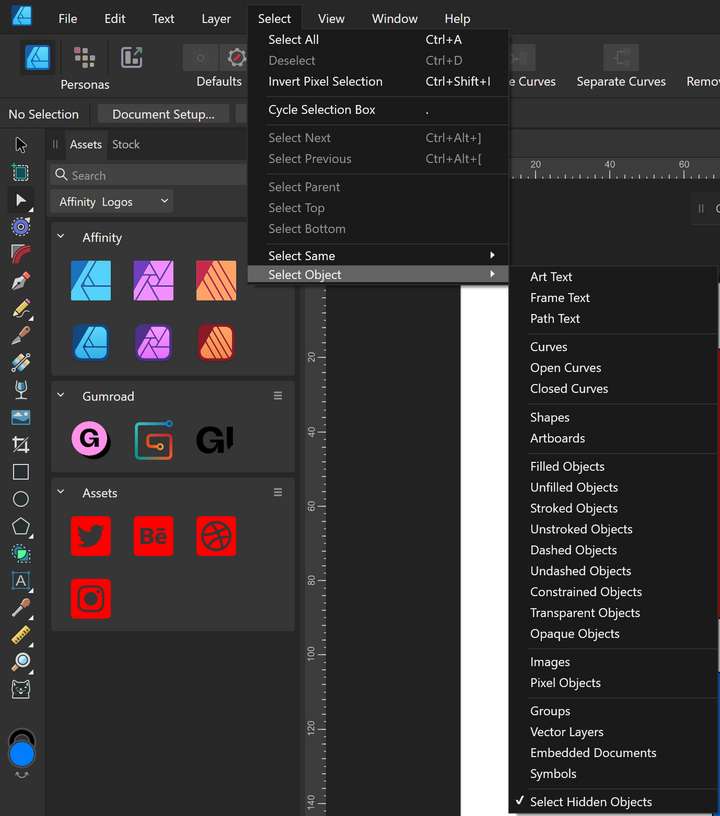Pick the Behance Be asset
The image size is (720, 816).
click(x=153, y=536)
